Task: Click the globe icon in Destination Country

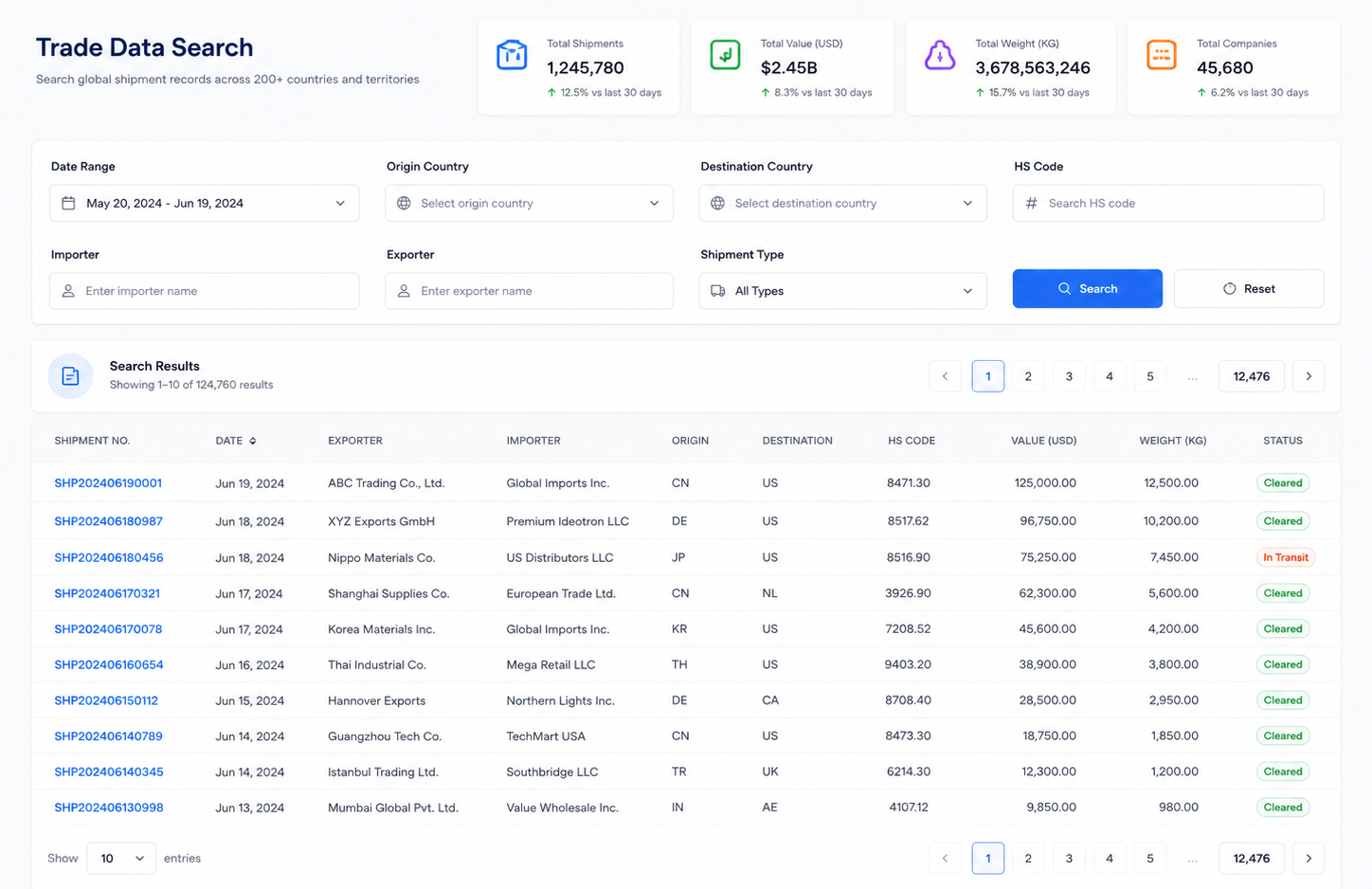Action: point(717,203)
